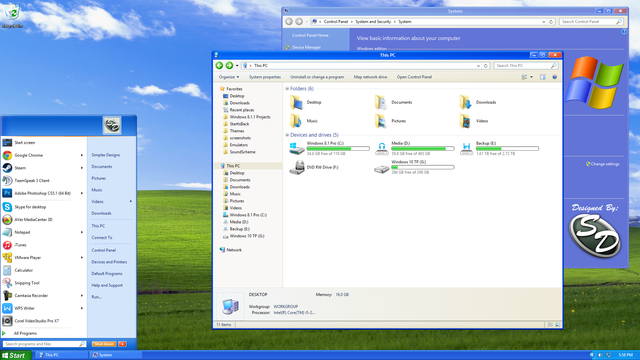640x360 pixels.
Task: Click the Shut down button
Action: pyautogui.click(x=104, y=344)
